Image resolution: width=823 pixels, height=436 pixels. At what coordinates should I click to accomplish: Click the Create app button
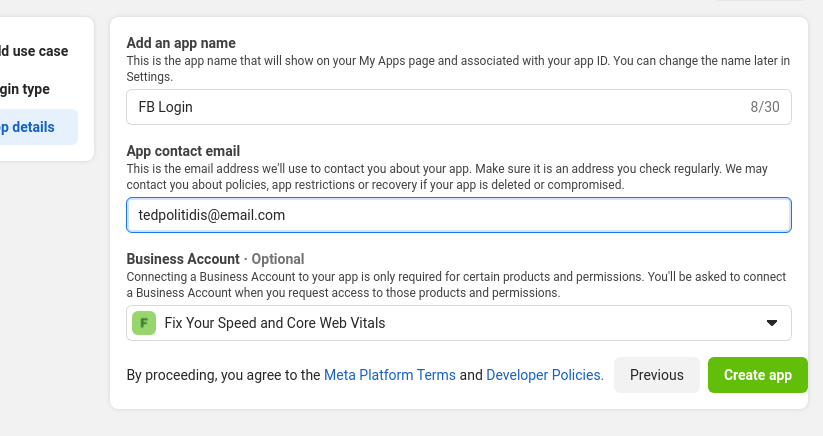click(x=757, y=375)
